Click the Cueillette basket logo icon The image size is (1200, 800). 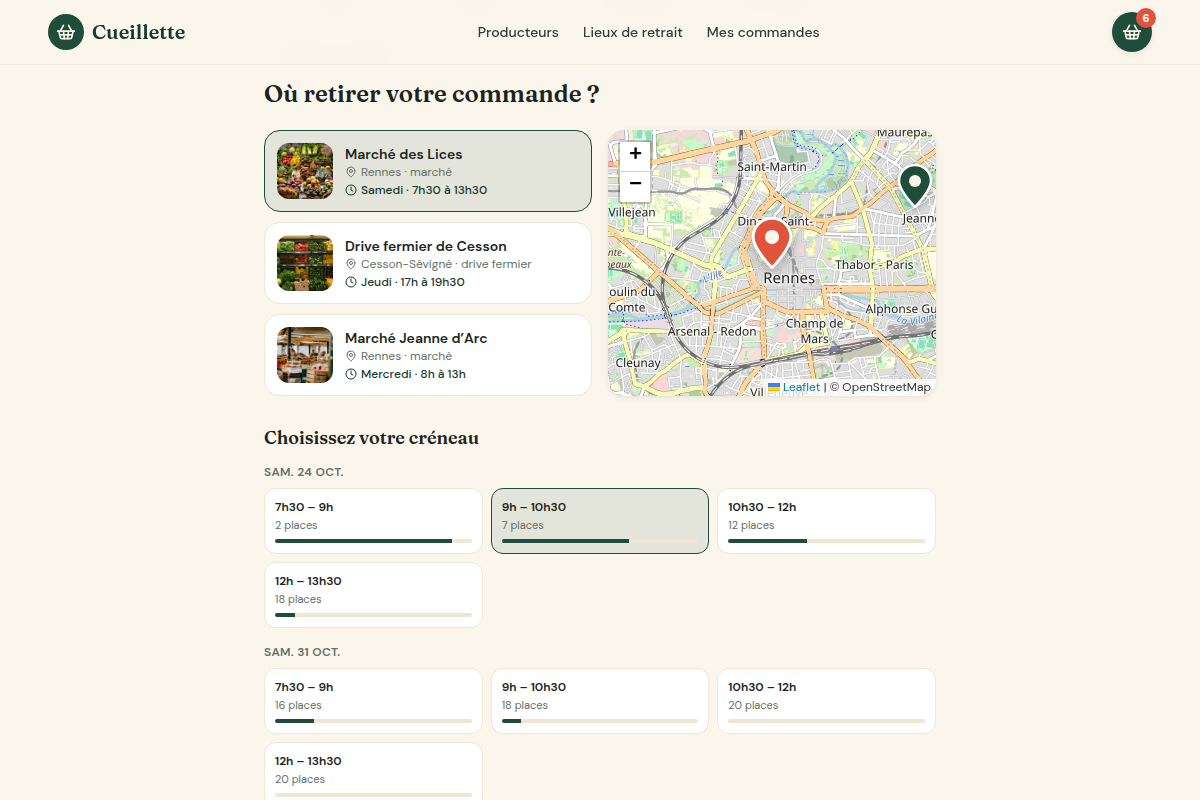tap(66, 32)
